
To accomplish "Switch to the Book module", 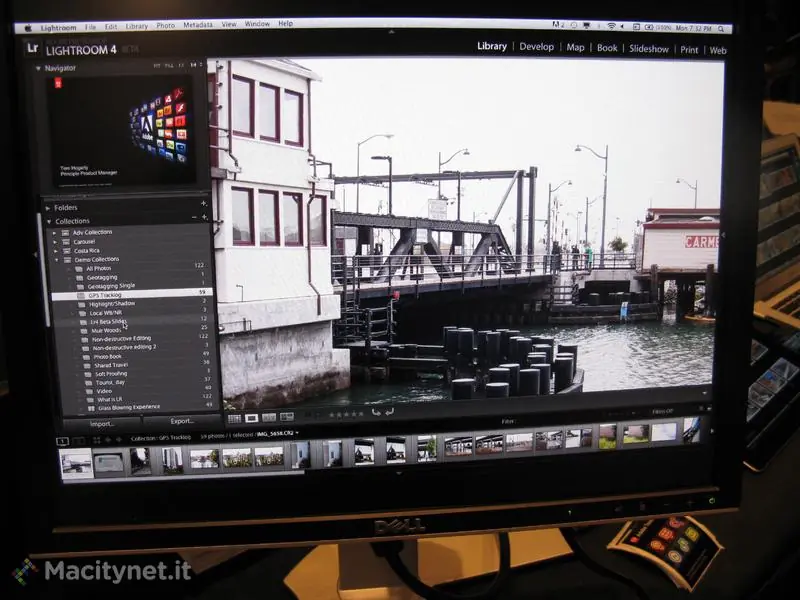I will point(607,48).
